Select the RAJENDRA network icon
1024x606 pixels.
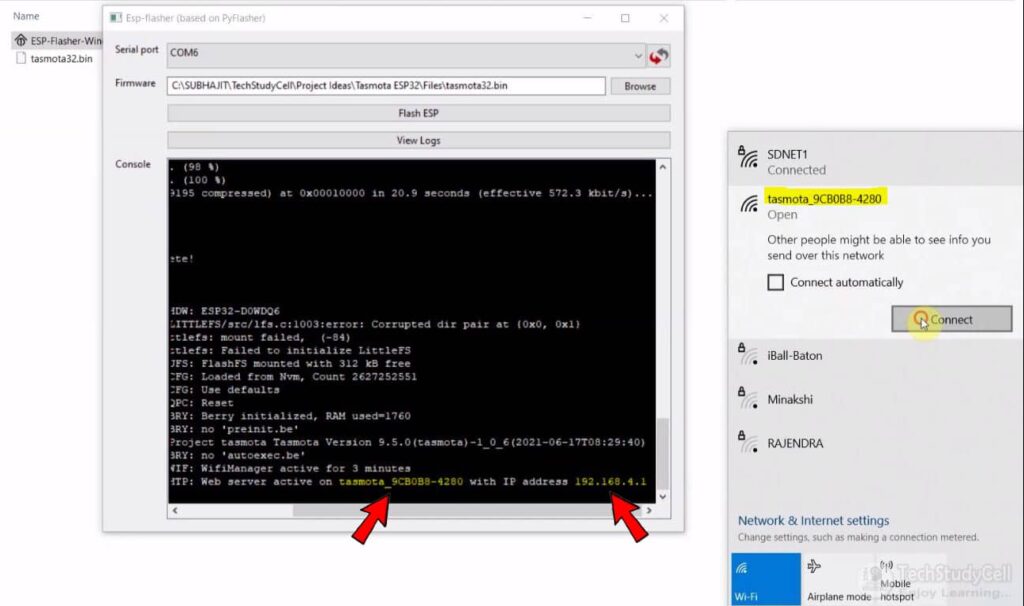(x=748, y=444)
